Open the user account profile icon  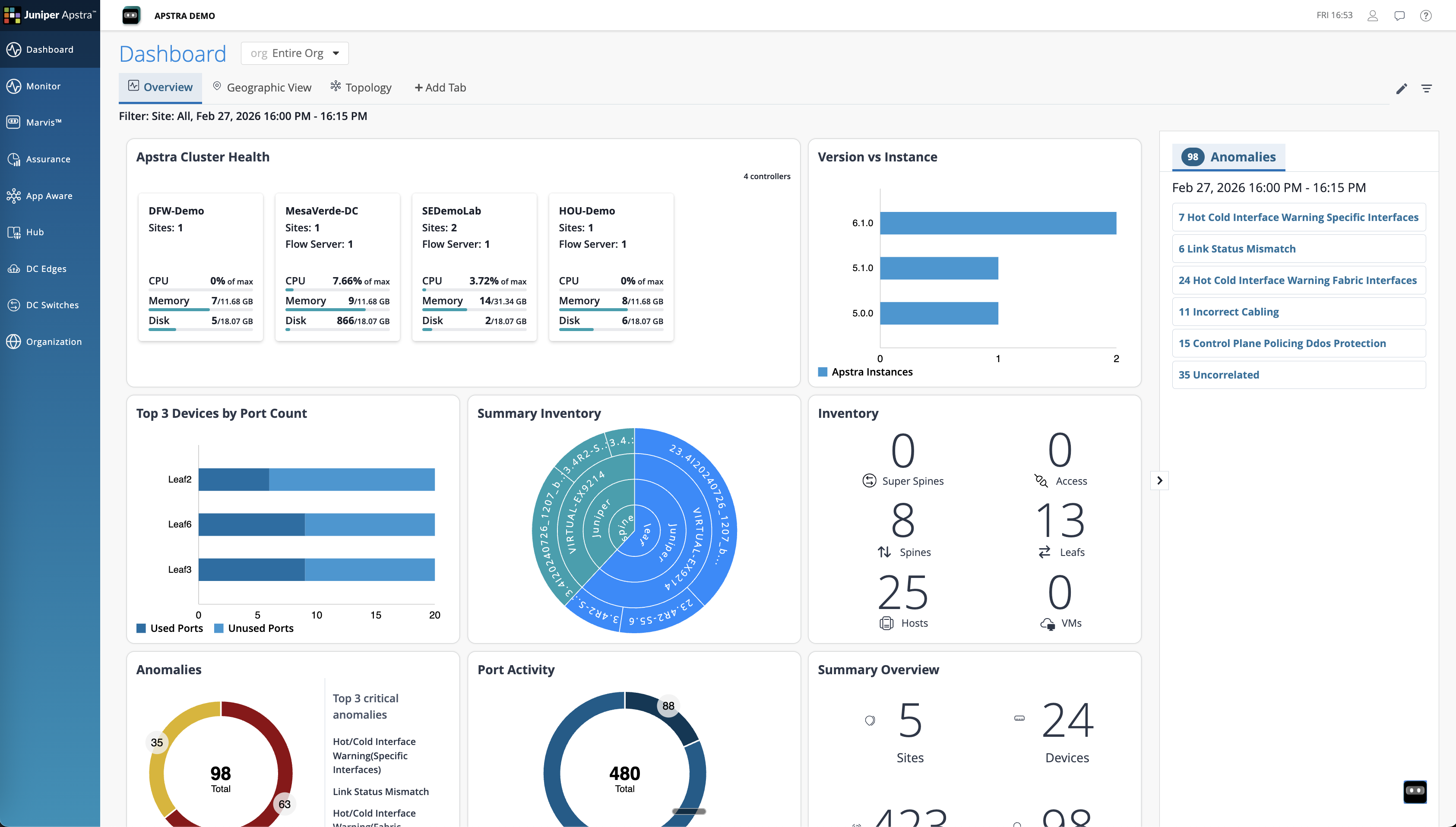(1373, 16)
